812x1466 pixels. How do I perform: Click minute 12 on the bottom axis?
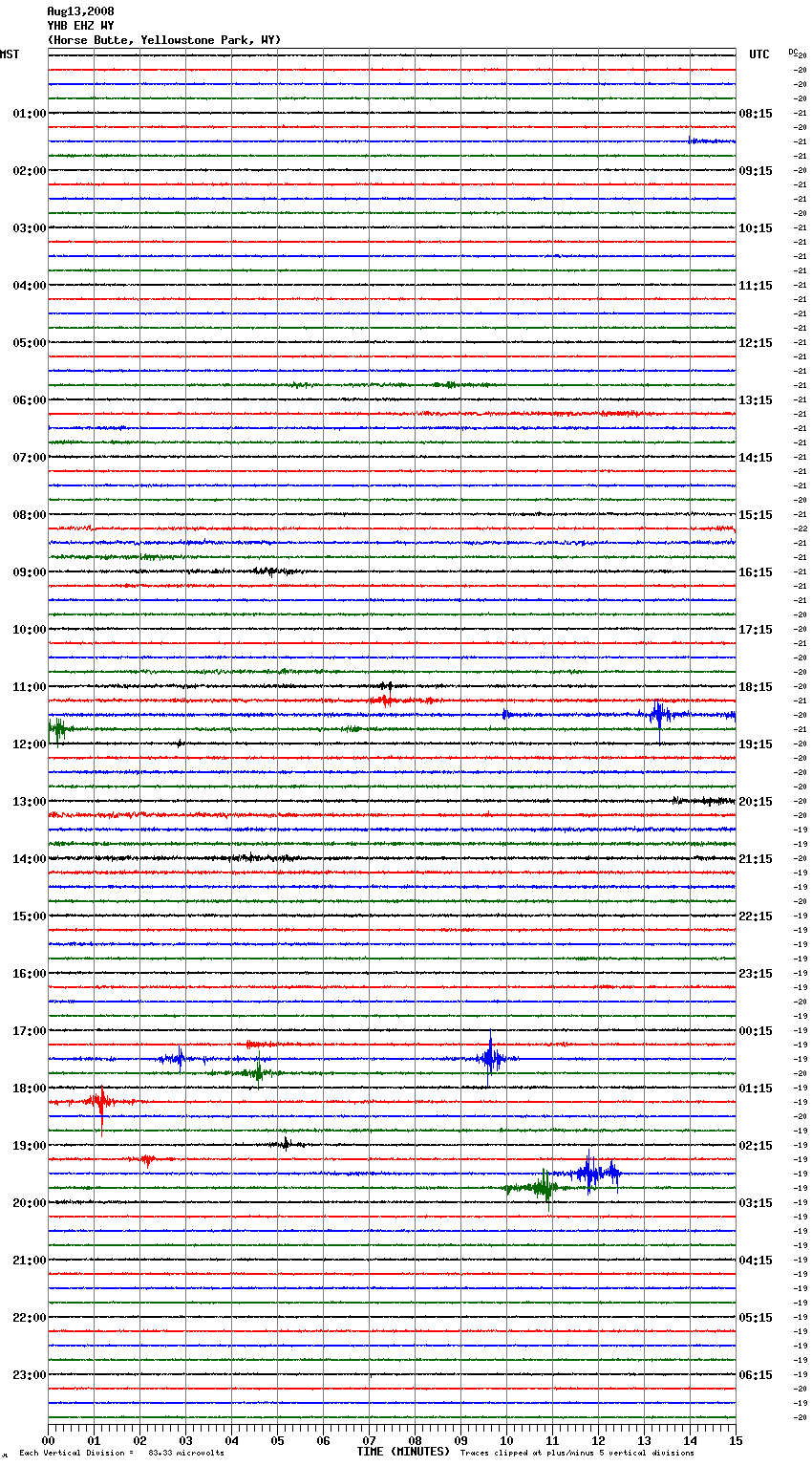598,1440
